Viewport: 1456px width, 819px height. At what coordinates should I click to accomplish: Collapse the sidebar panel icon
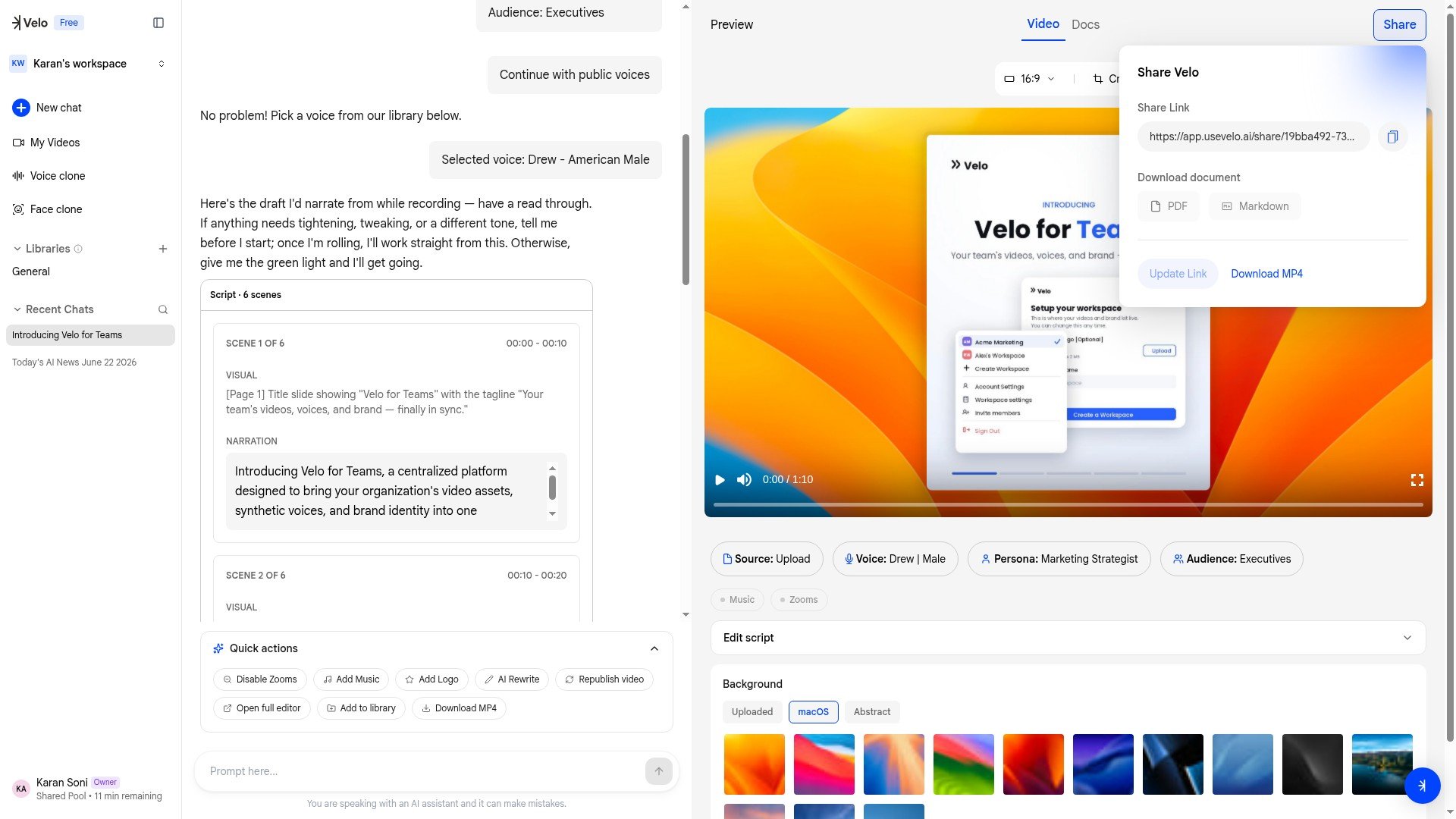(x=158, y=23)
